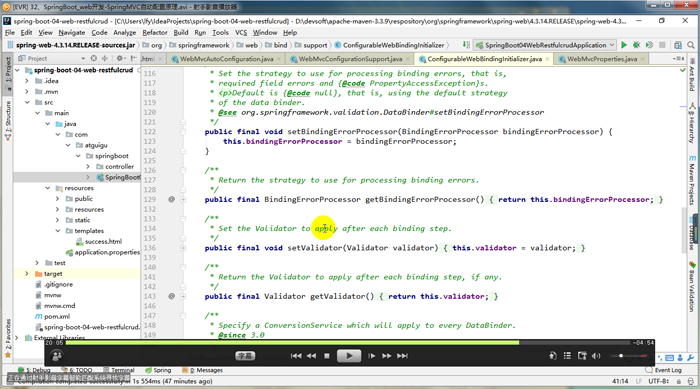Viewport: 700px width, 389px height.
Task: Open the Structure side tool window
Action: tap(8, 121)
